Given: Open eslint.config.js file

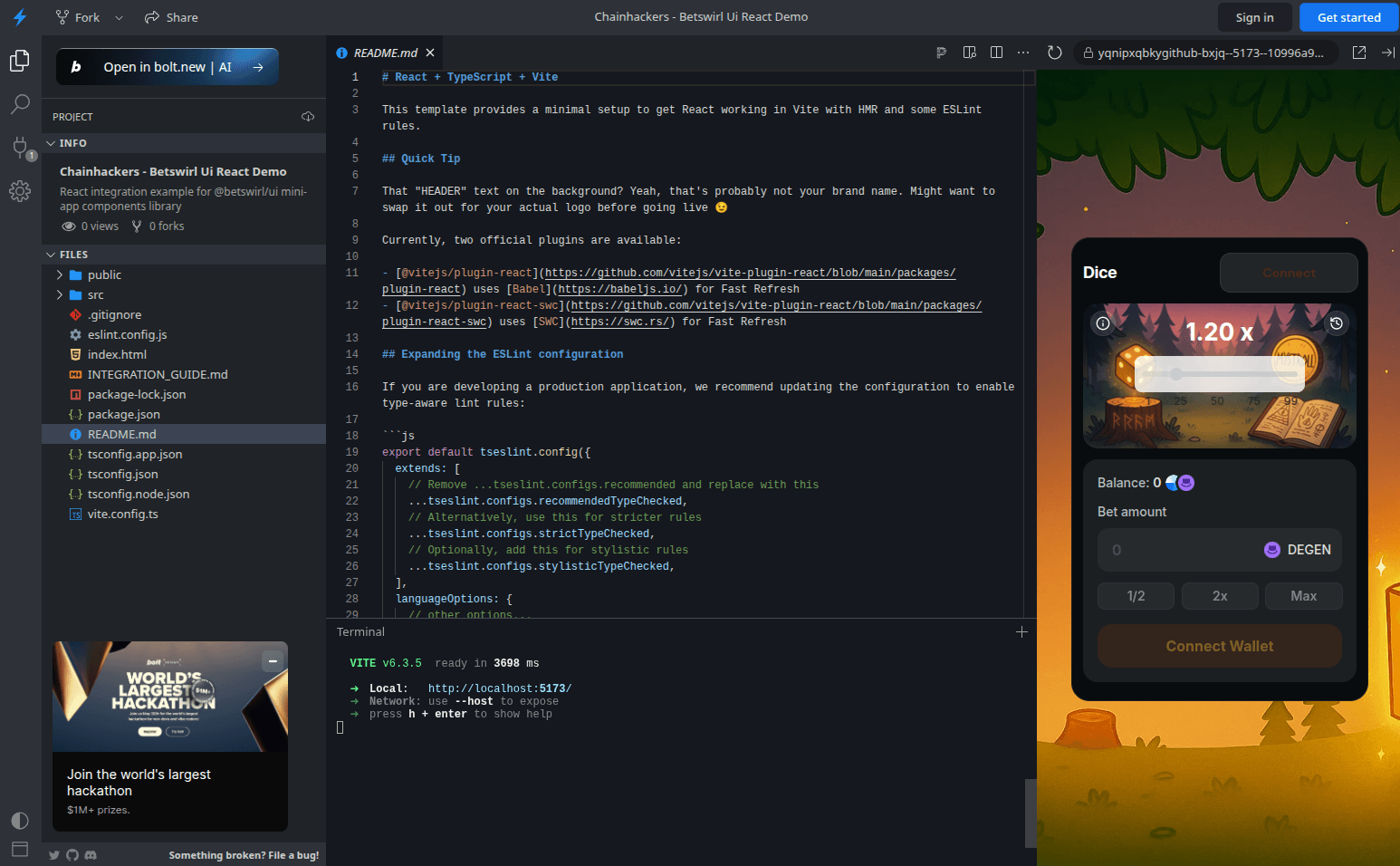Looking at the screenshot, I should point(184,334).
